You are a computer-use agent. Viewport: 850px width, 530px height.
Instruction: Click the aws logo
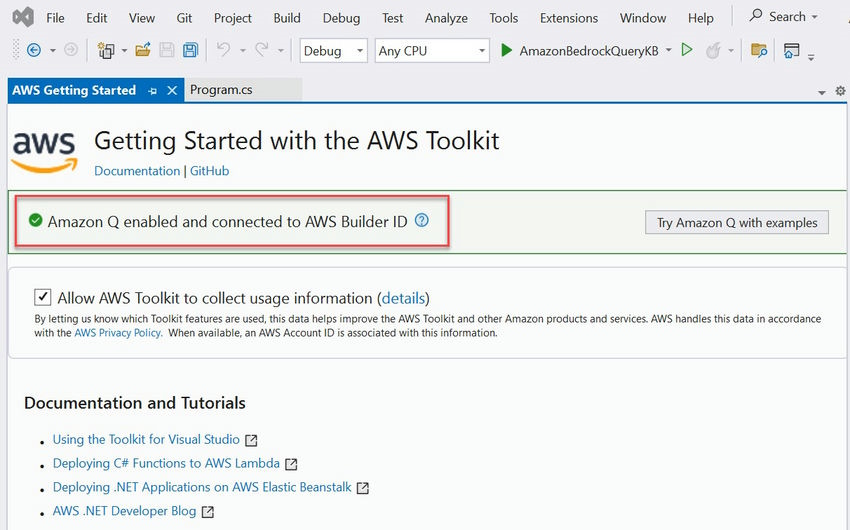pos(44,151)
